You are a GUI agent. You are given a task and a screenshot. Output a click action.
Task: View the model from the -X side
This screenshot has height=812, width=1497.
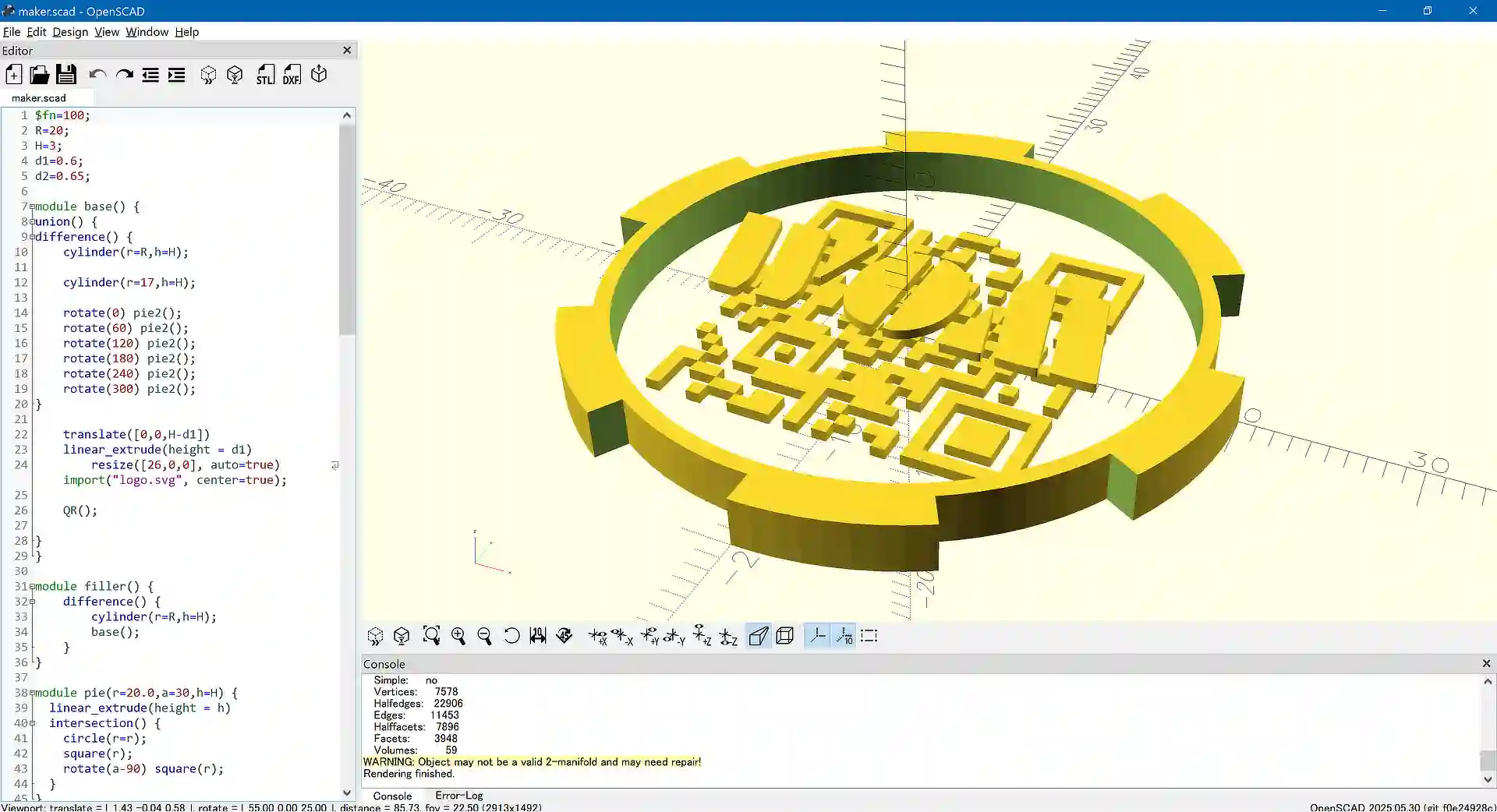(x=622, y=636)
